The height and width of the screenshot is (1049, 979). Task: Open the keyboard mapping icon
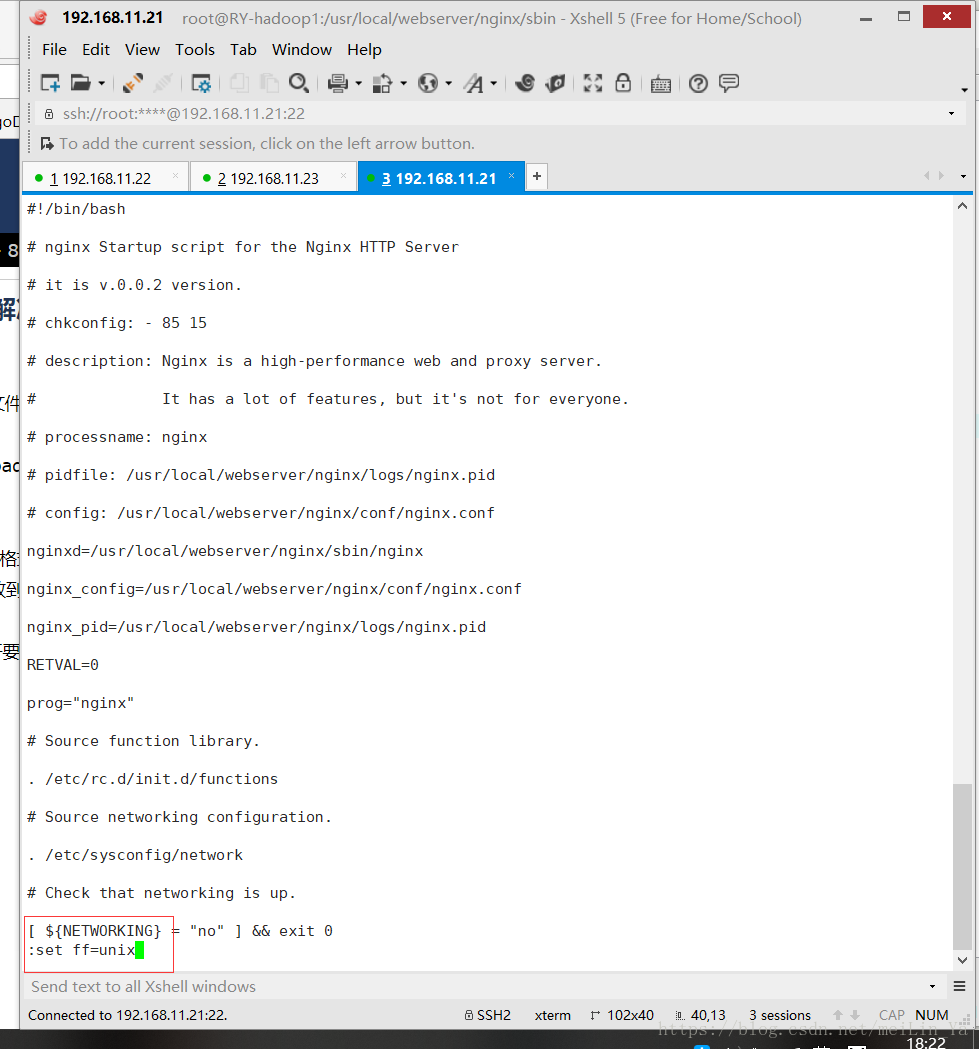[x=661, y=84]
